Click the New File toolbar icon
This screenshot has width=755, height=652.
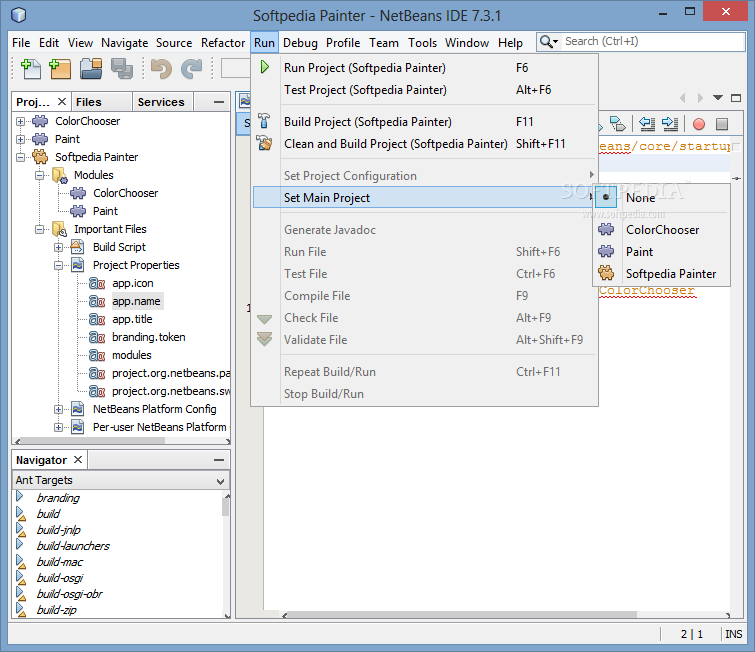pos(31,69)
